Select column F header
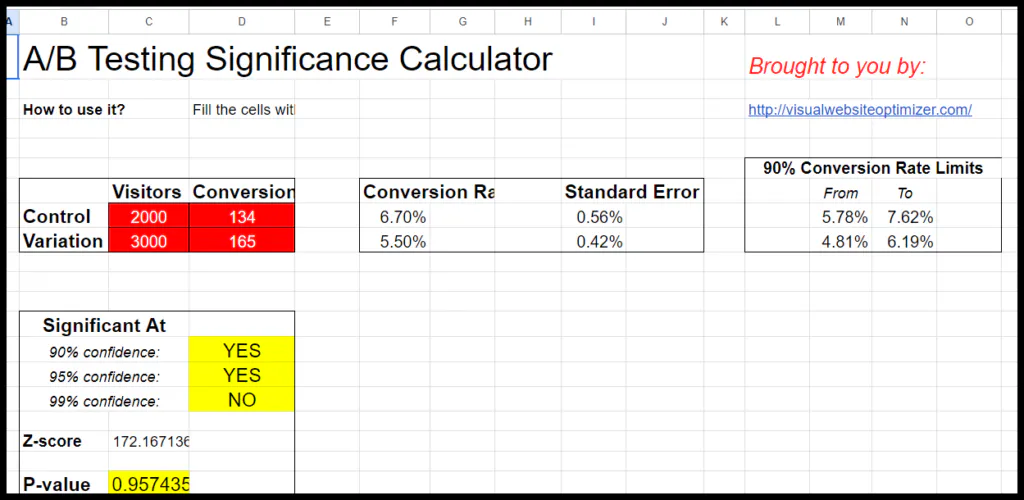 pyautogui.click(x=395, y=21)
